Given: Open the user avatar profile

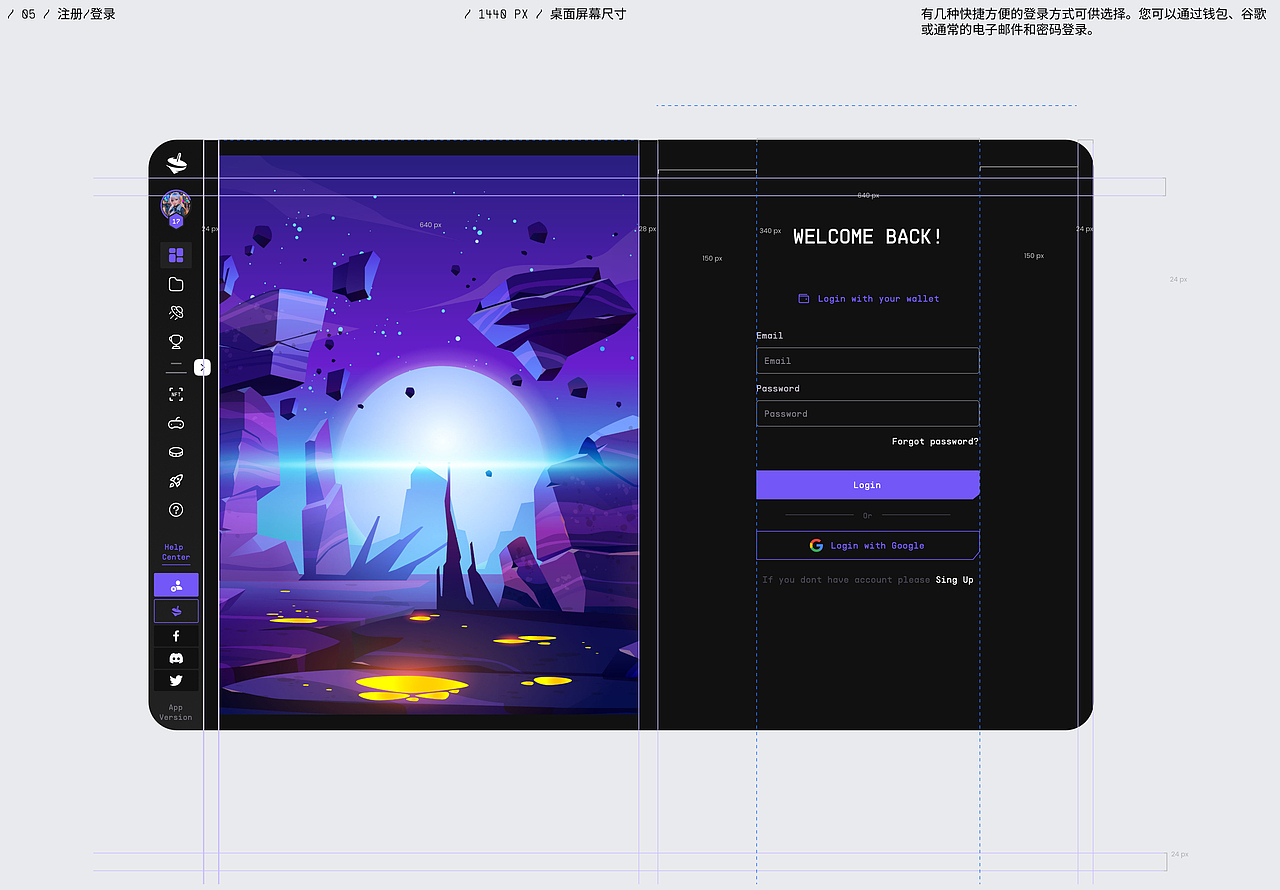Looking at the screenshot, I should 176,207.
